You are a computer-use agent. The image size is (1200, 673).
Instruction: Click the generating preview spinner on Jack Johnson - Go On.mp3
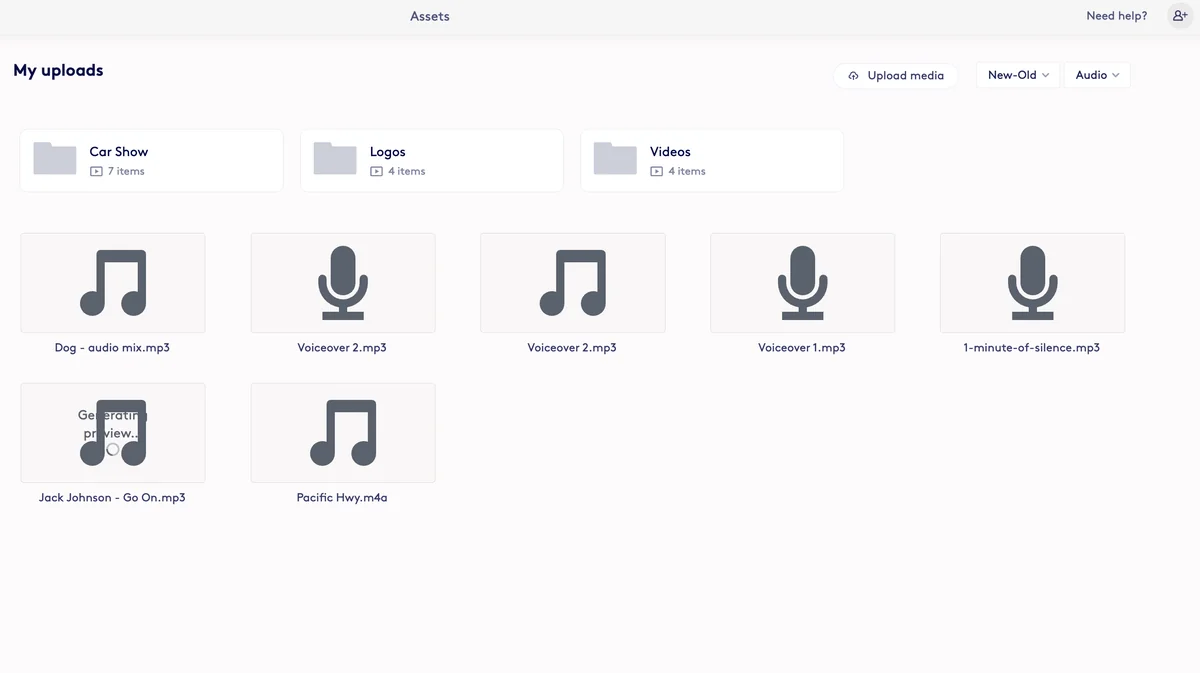(112, 449)
